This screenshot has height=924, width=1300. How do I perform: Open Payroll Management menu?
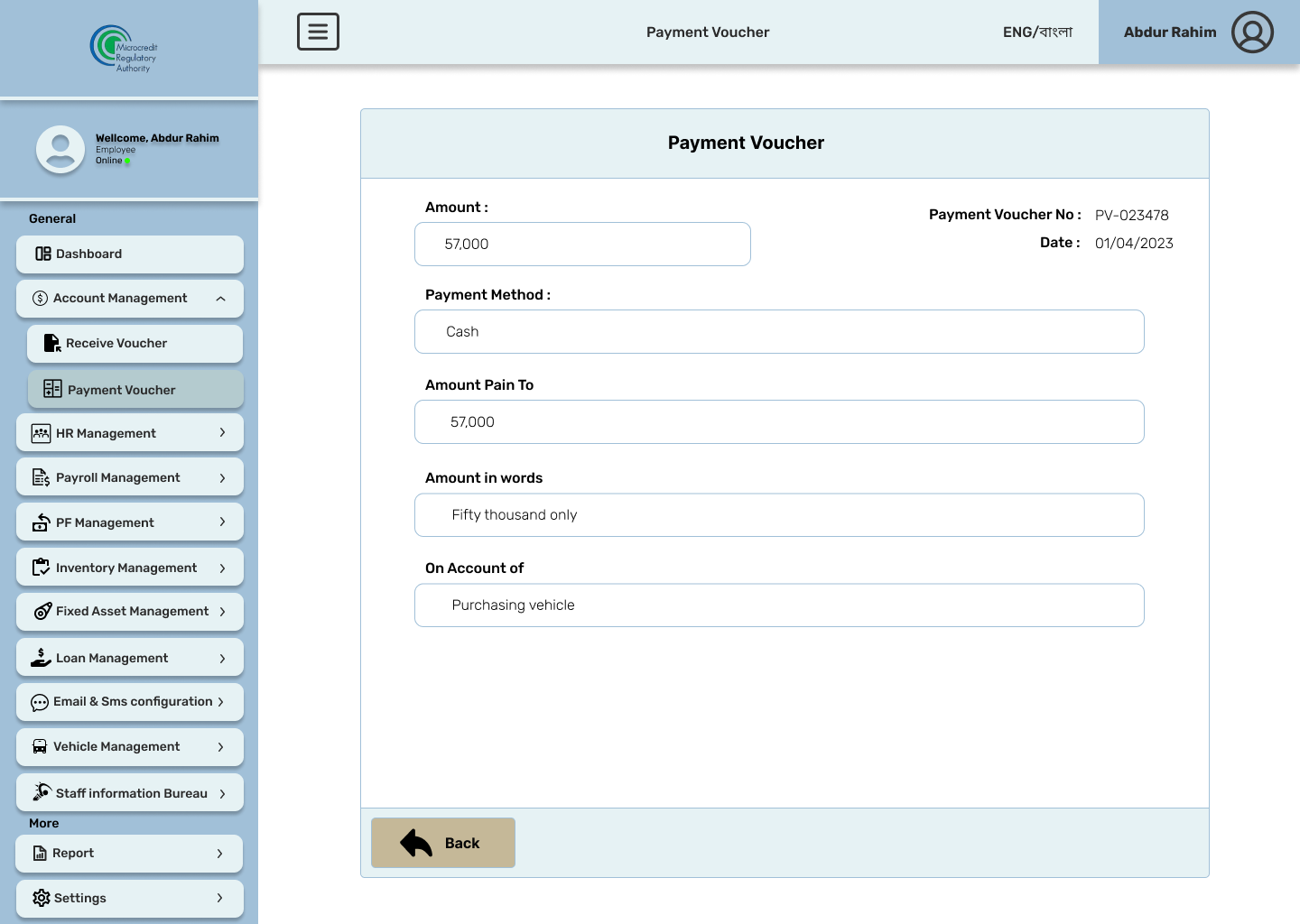click(130, 477)
